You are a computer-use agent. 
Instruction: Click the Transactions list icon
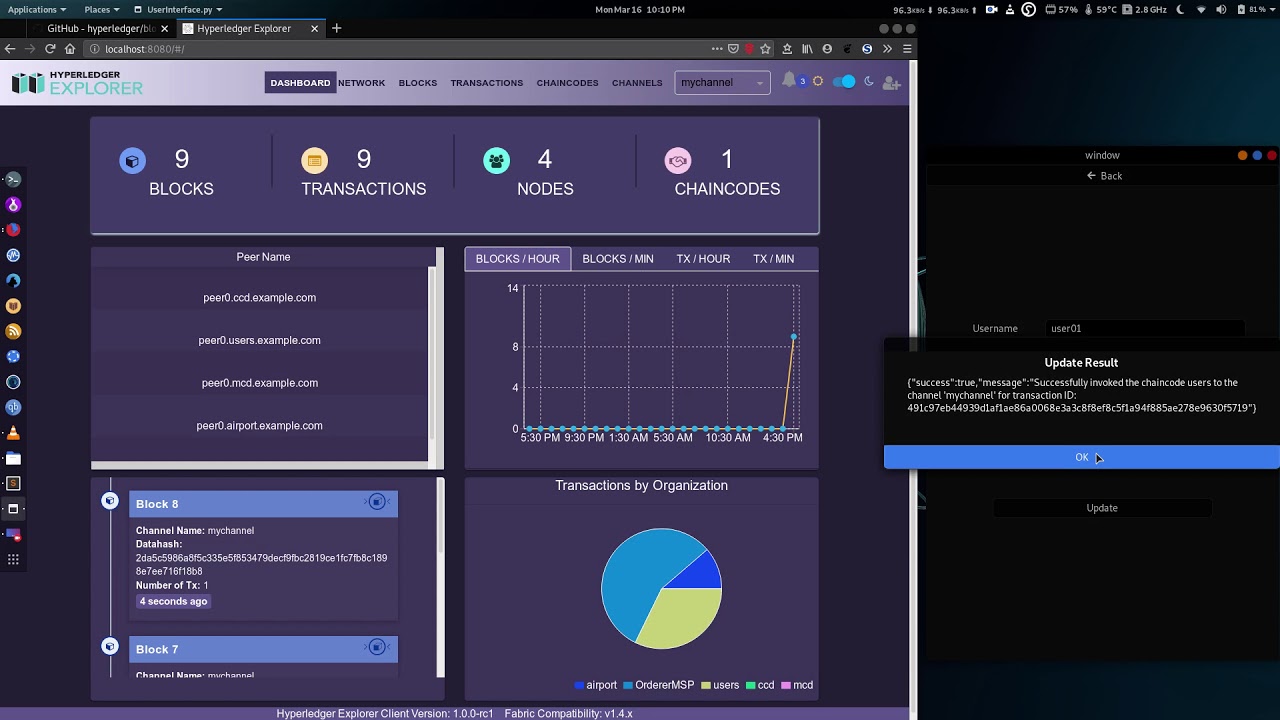coord(314,160)
